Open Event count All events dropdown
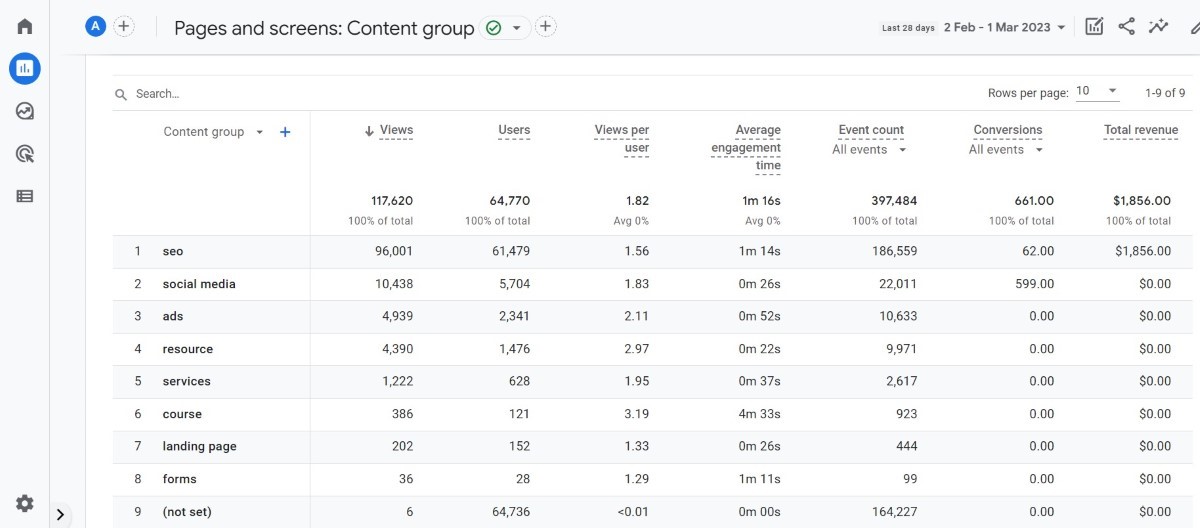 click(870, 150)
